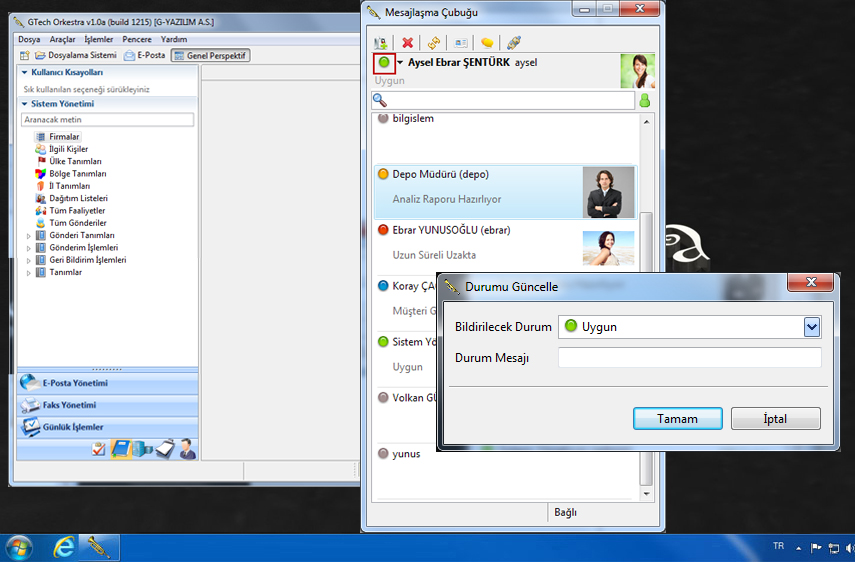This screenshot has height=562, width=855.
Task: Click the yellow refresh arrows icon
Action: pos(433,43)
